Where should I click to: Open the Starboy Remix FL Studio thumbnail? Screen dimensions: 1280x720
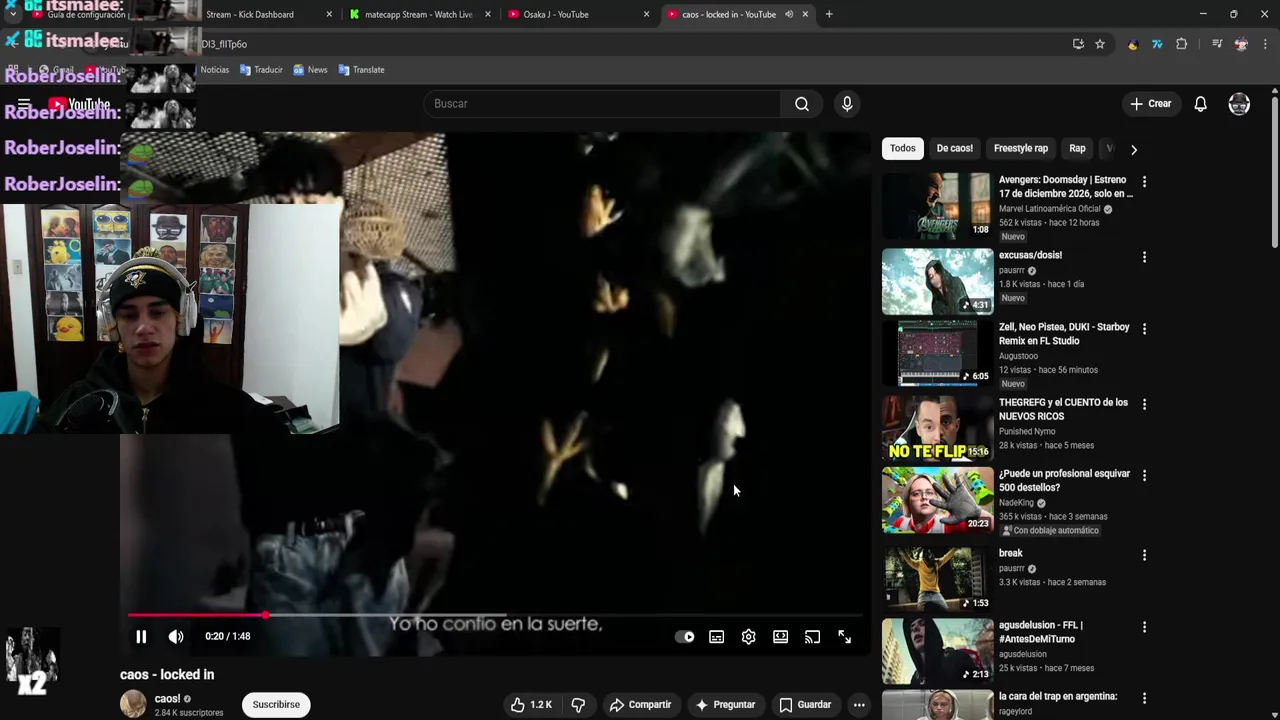937,353
